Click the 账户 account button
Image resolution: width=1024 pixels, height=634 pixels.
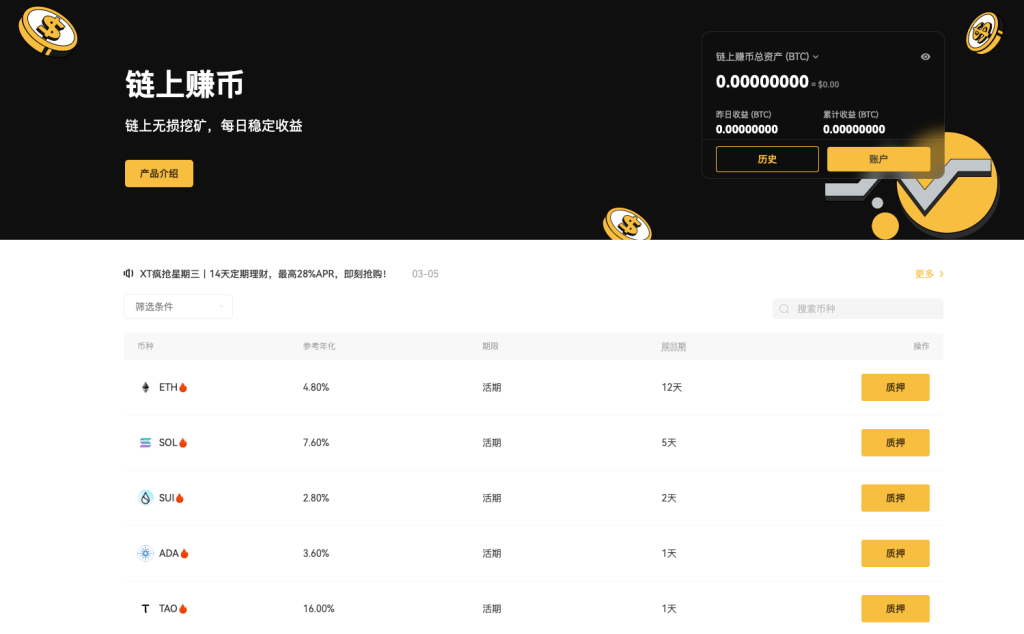click(x=878, y=159)
